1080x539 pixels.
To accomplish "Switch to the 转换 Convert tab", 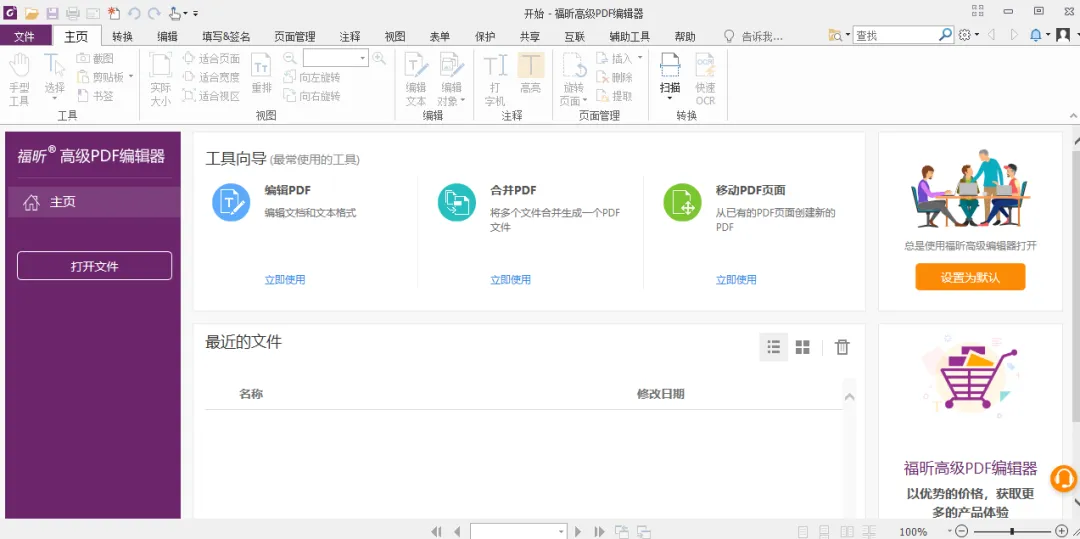I will 123,36.
